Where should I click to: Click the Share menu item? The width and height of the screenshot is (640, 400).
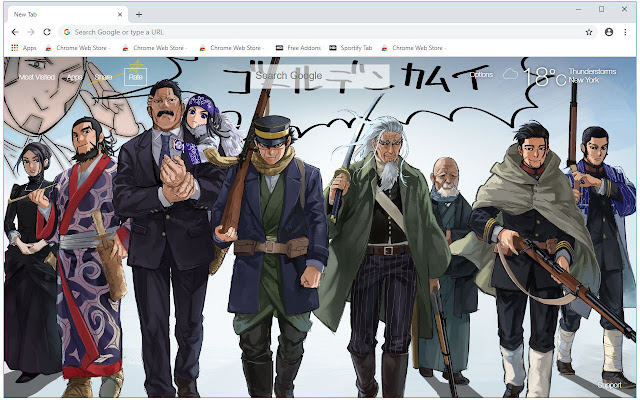click(x=103, y=77)
